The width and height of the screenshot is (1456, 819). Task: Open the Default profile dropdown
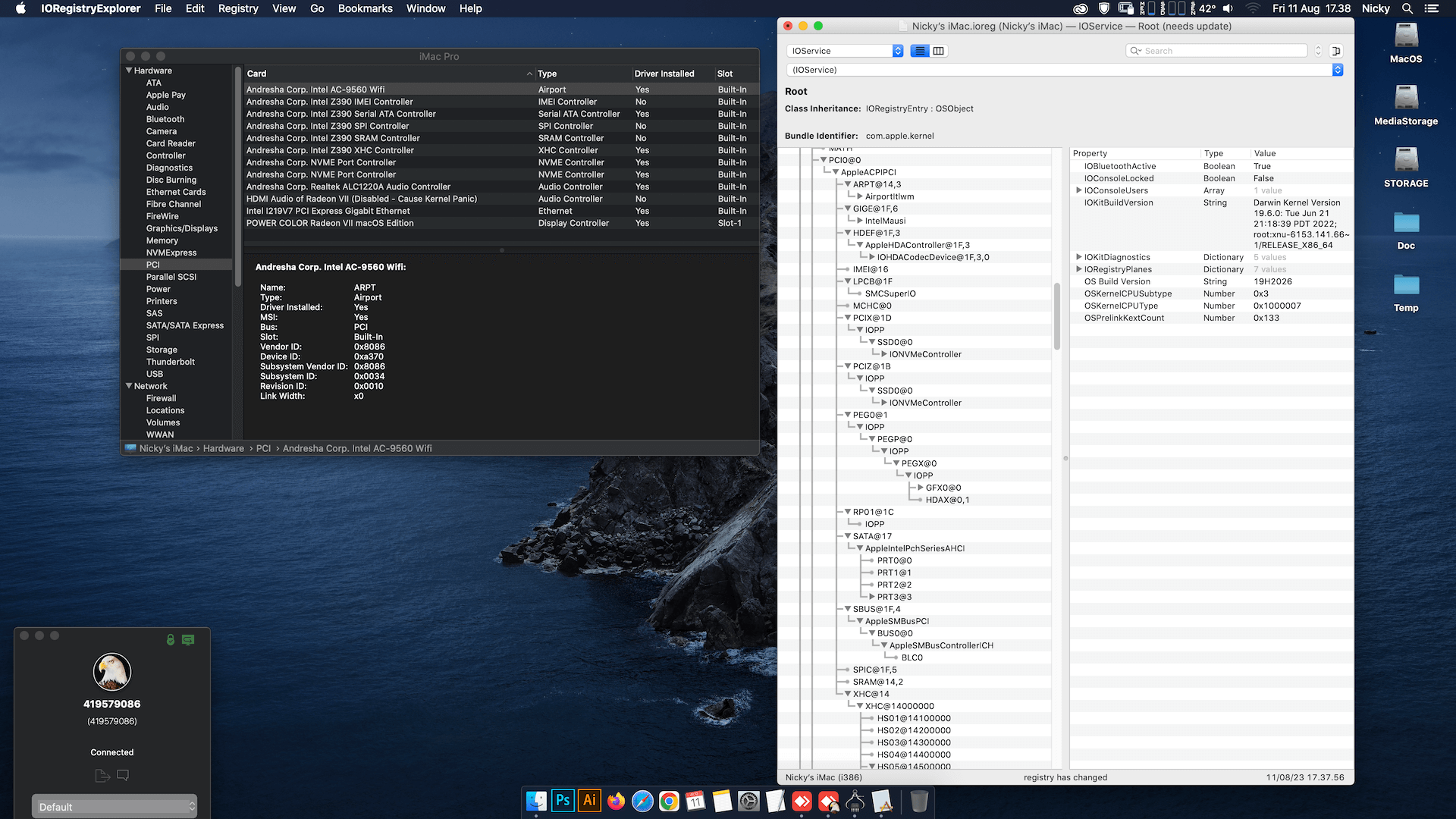(114, 807)
